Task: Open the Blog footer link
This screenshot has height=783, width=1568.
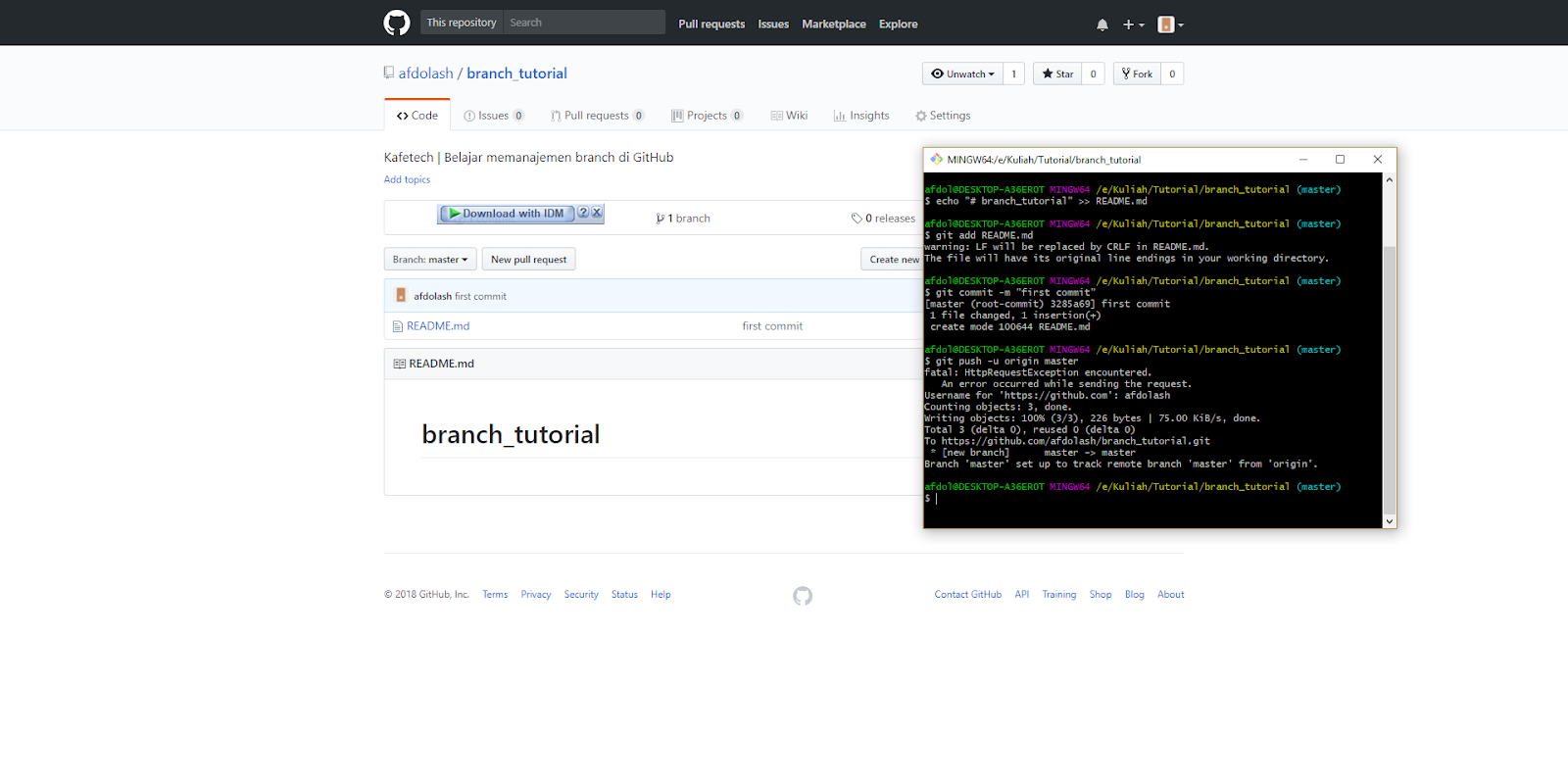Action: click(1135, 595)
